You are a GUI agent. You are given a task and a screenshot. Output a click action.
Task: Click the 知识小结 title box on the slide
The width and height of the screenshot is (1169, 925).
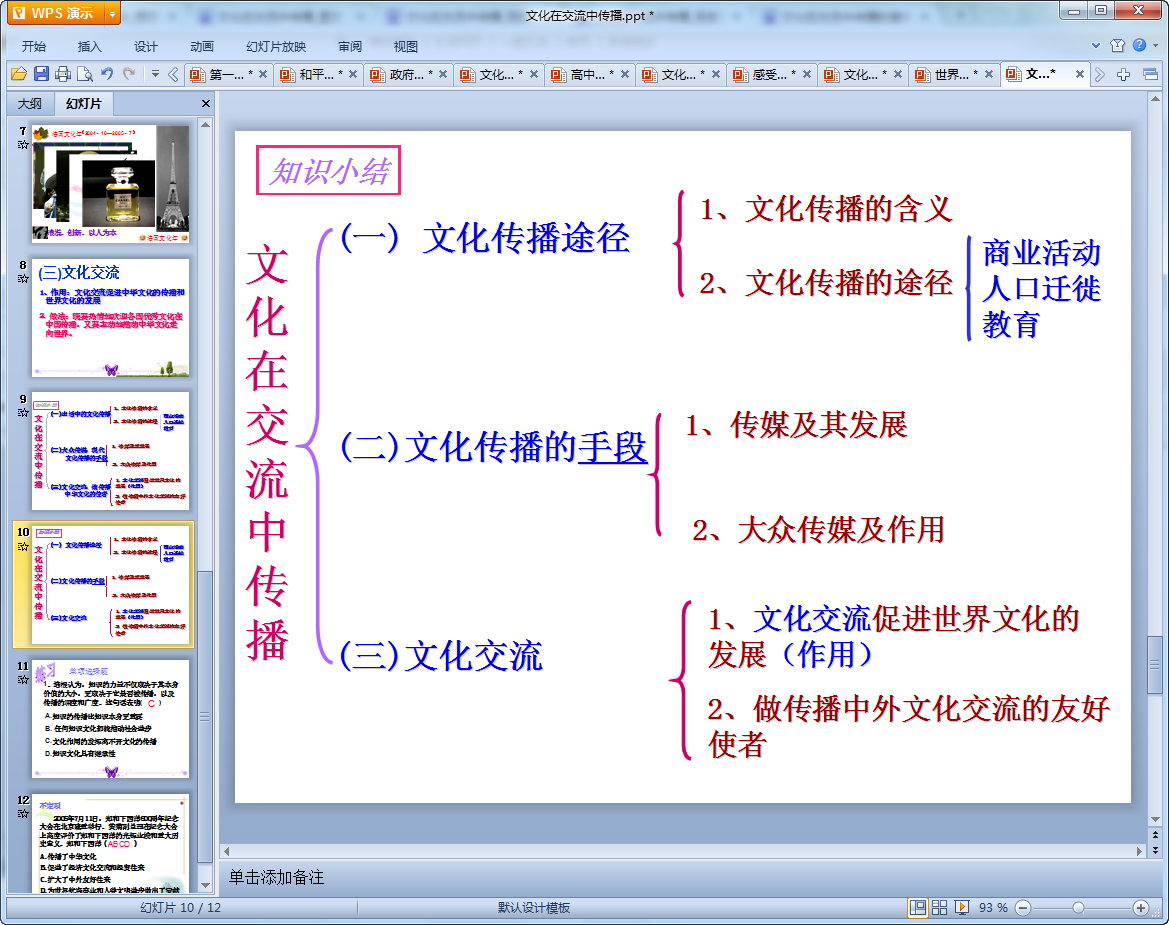tap(328, 171)
